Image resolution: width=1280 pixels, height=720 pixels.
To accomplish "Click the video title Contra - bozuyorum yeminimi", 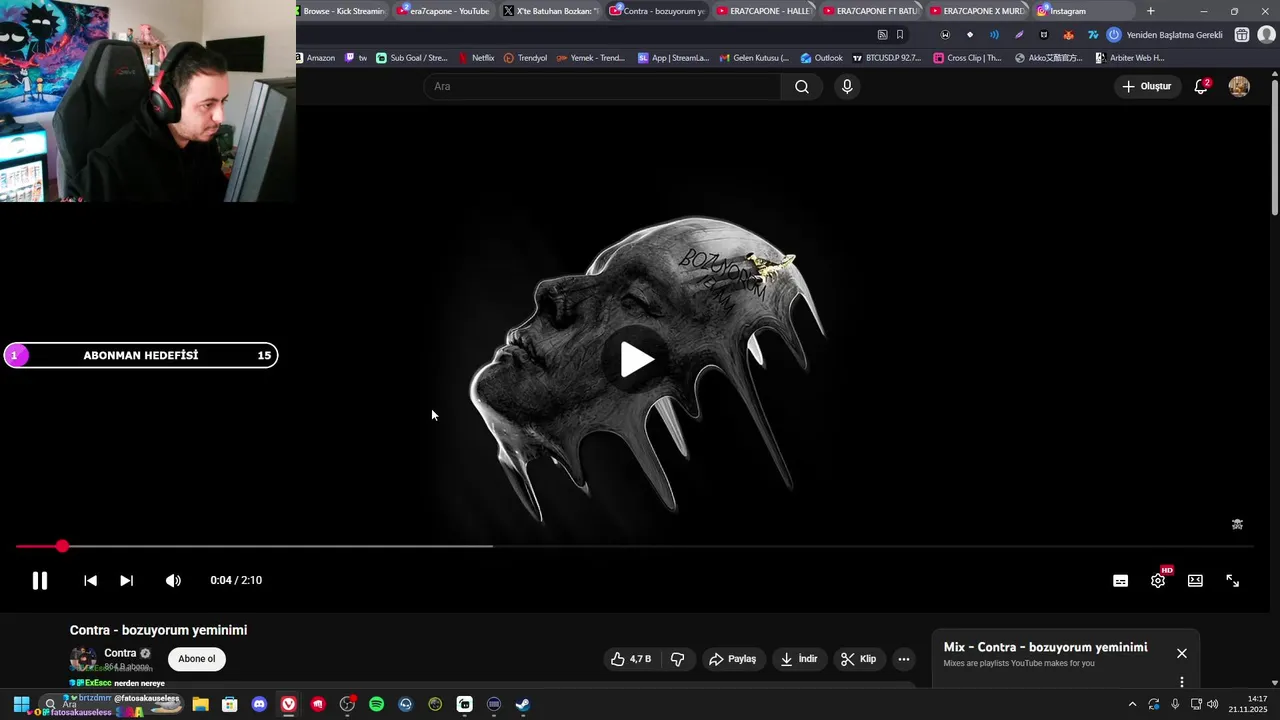I will (x=158, y=630).
